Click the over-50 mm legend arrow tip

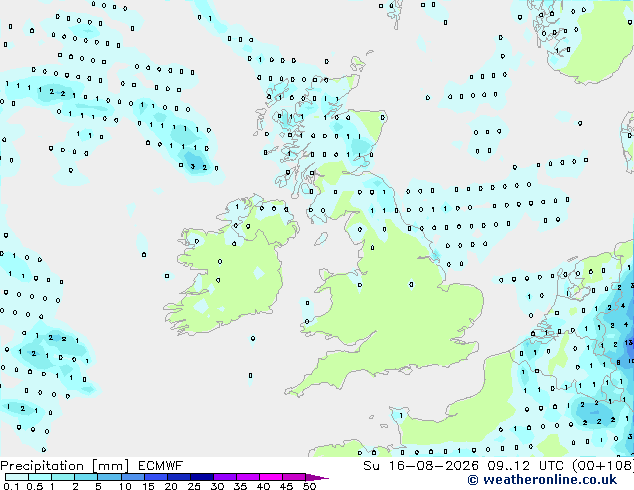click(x=317, y=477)
